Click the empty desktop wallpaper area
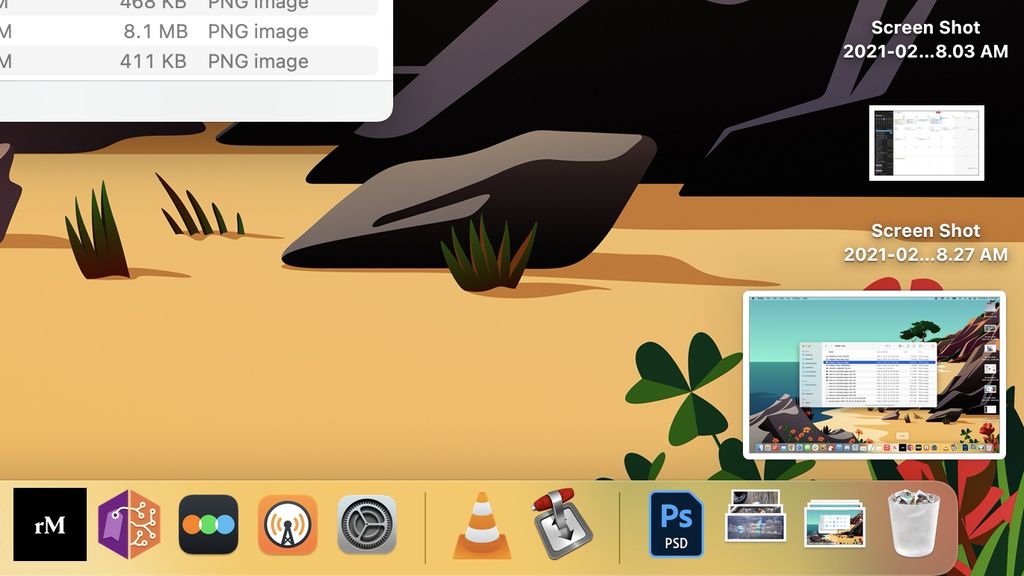 [x=300, y=400]
